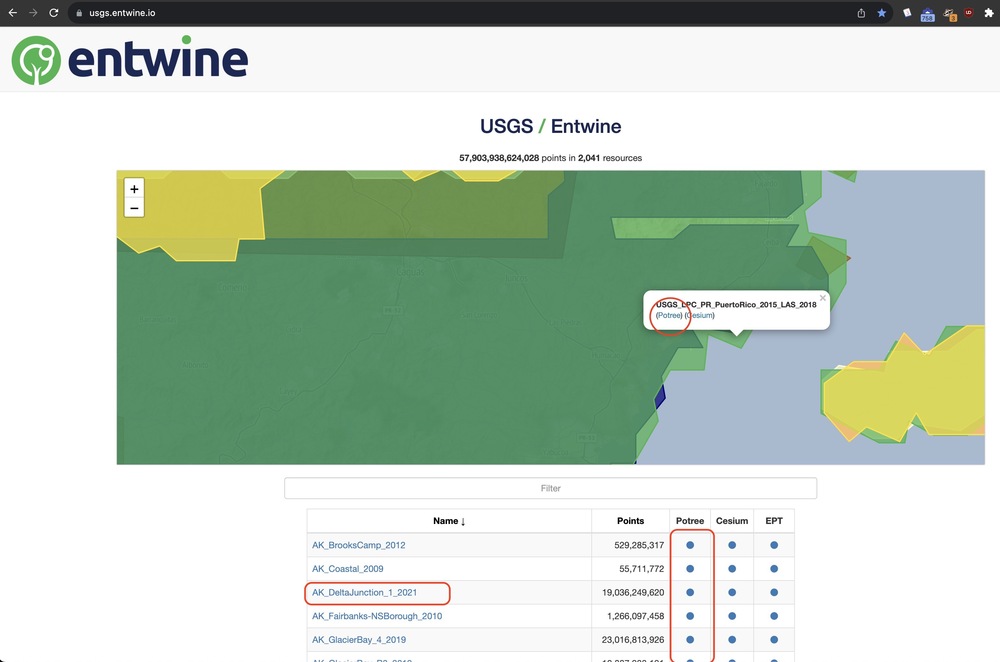View site info via the padlock icon
Image resolution: width=1000 pixels, height=662 pixels.
[x=79, y=13]
